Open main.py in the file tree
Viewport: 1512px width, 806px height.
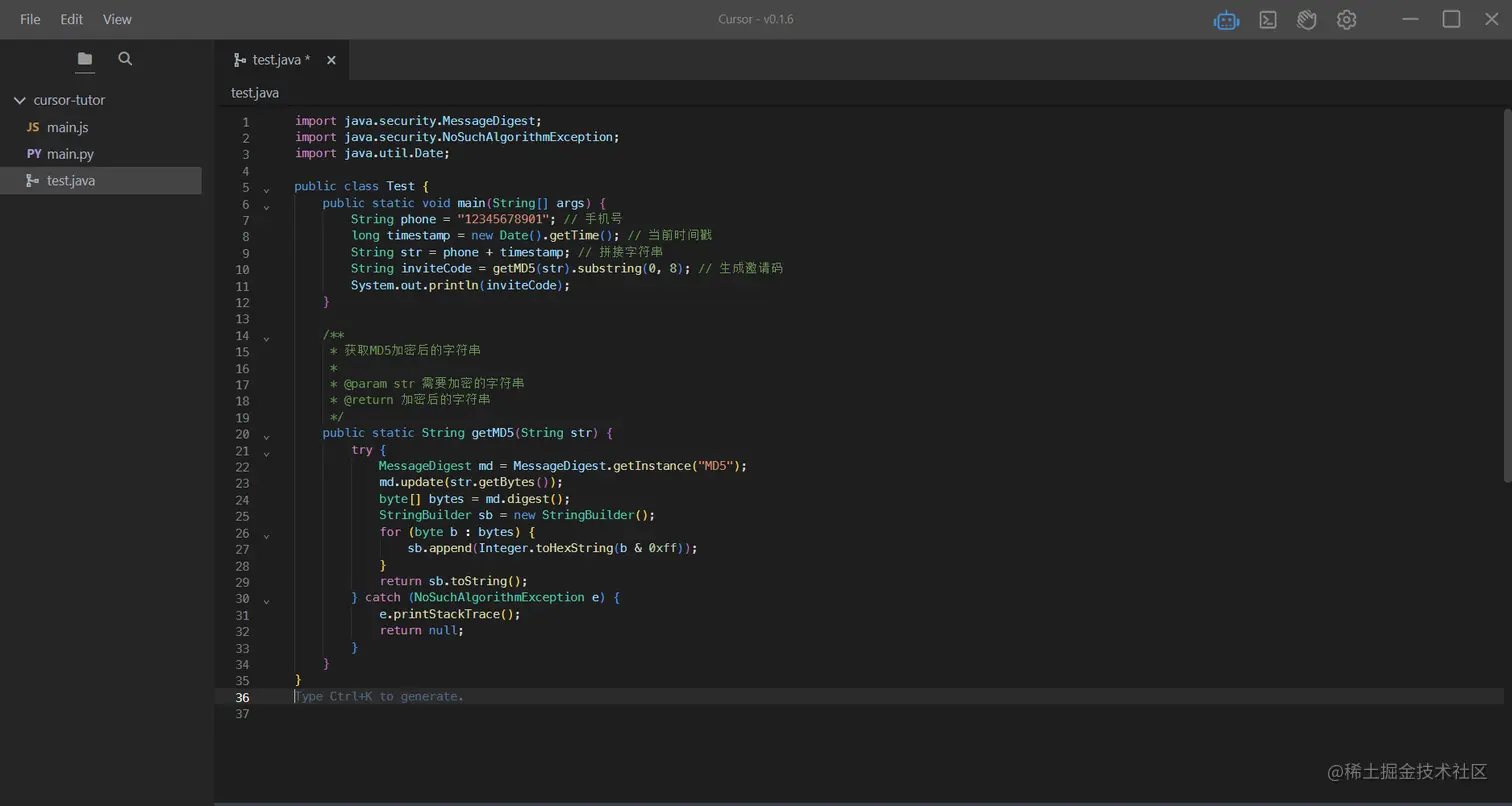[70, 154]
